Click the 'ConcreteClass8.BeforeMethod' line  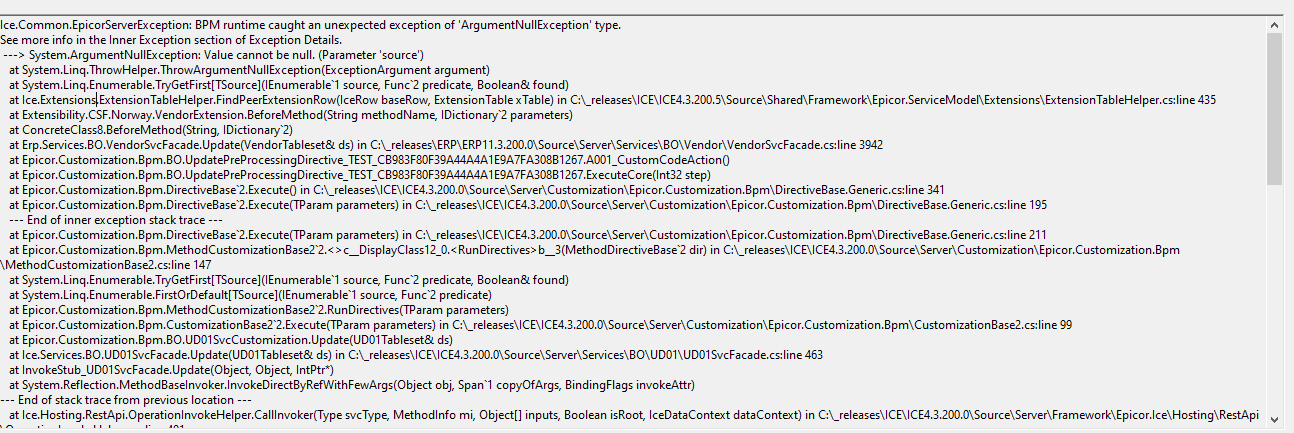click(150, 130)
